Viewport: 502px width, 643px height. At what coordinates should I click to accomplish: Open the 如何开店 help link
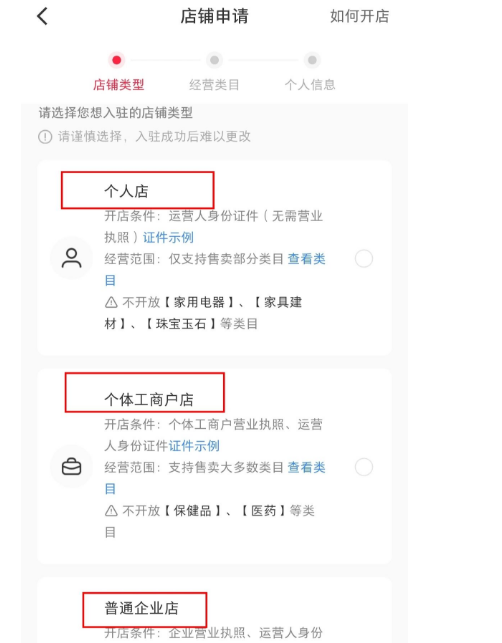click(360, 16)
